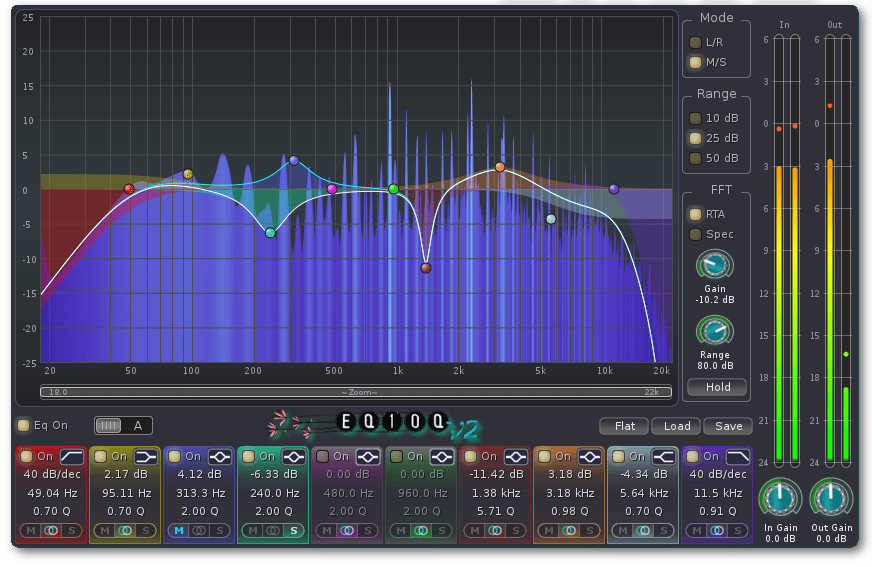The width and height of the screenshot is (872, 567).
Task: Click the 95.11 Hz frequency value
Action: pos(126,493)
